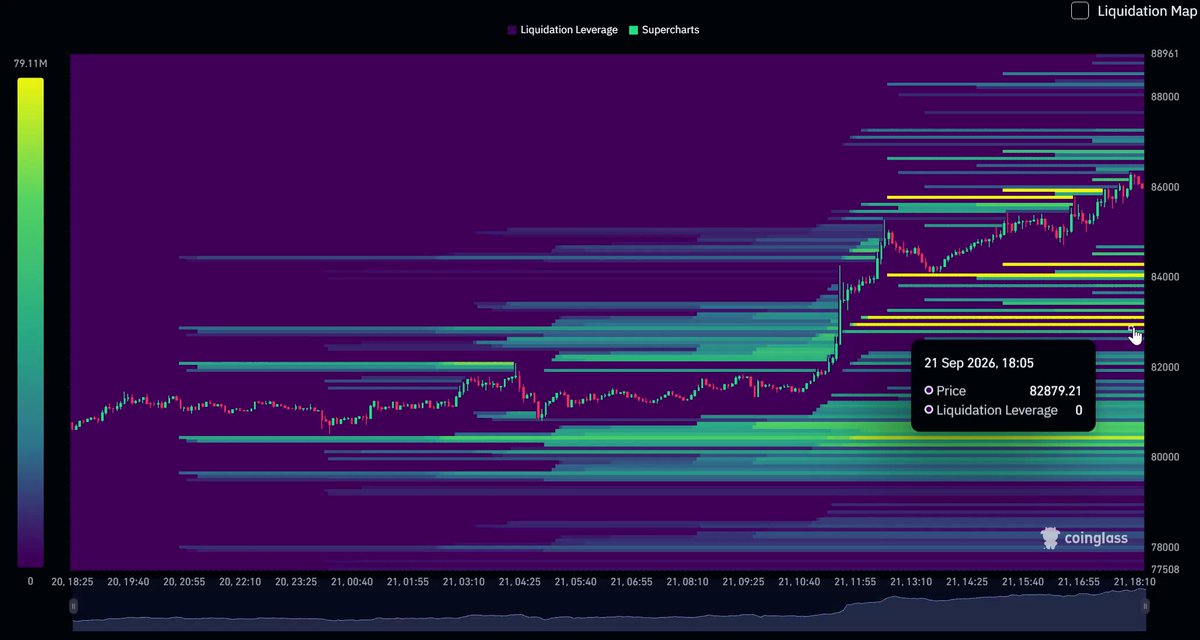Toggle the Supercharts legend series

pos(664,30)
